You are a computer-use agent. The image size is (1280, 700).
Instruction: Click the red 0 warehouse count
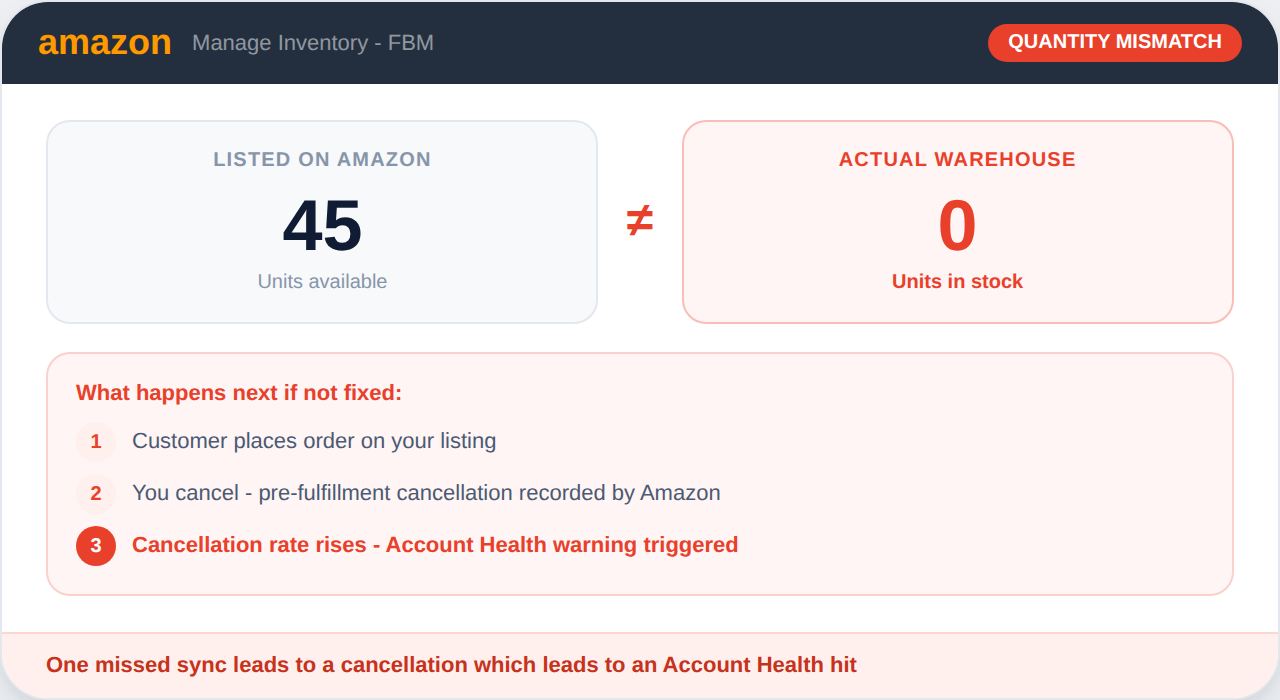tap(957, 226)
